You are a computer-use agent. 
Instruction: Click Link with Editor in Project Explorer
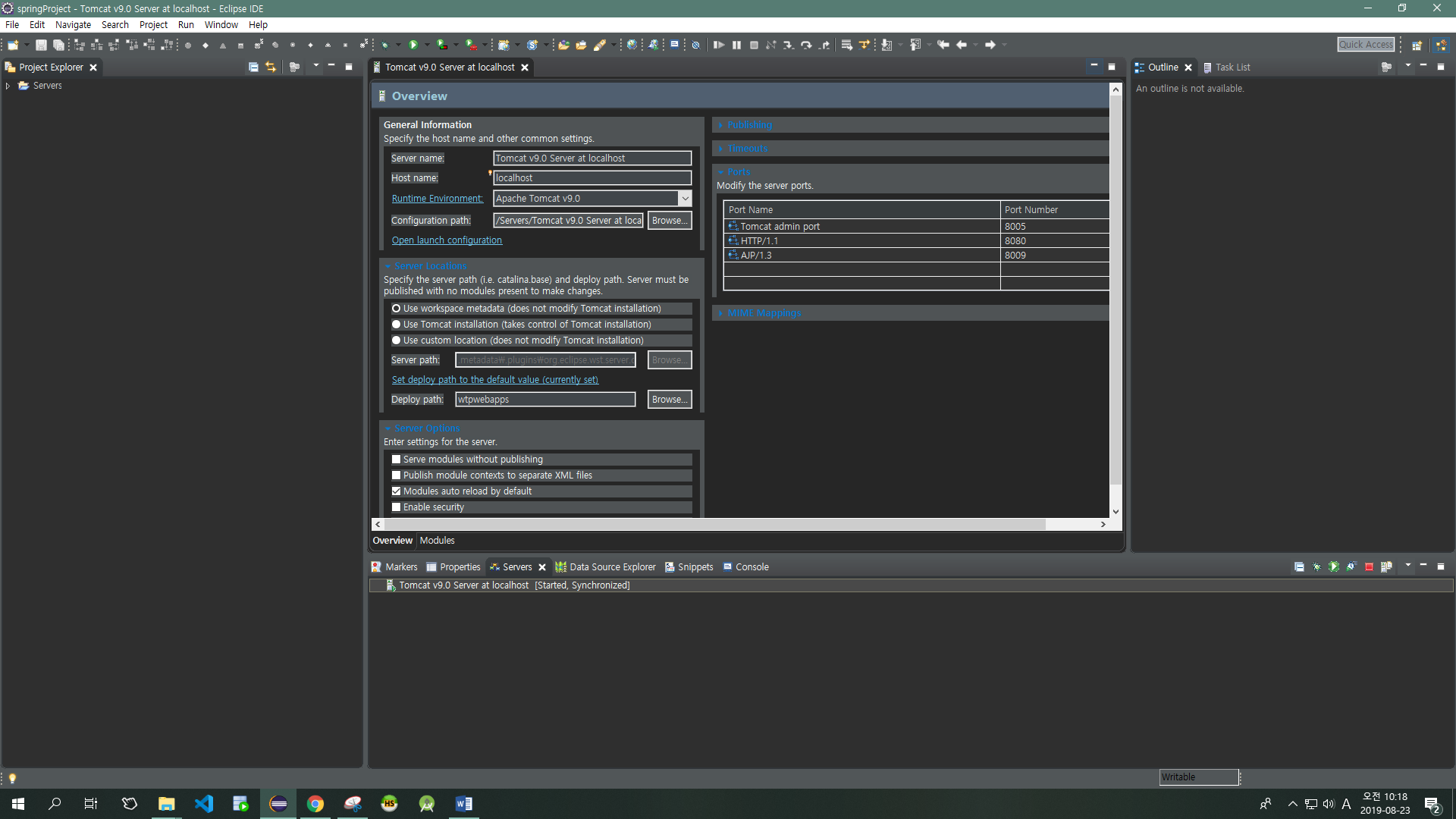click(x=271, y=67)
